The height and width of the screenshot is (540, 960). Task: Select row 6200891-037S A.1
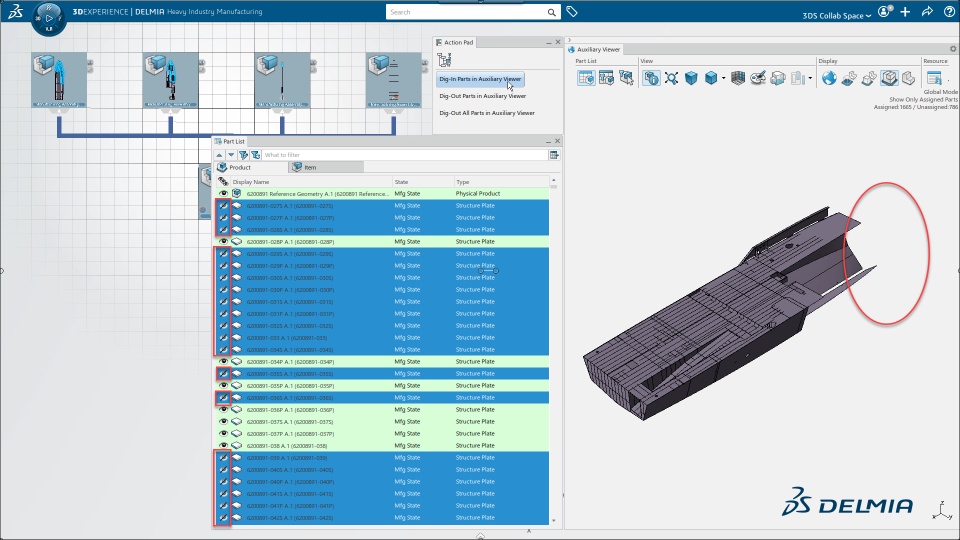(381, 422)
